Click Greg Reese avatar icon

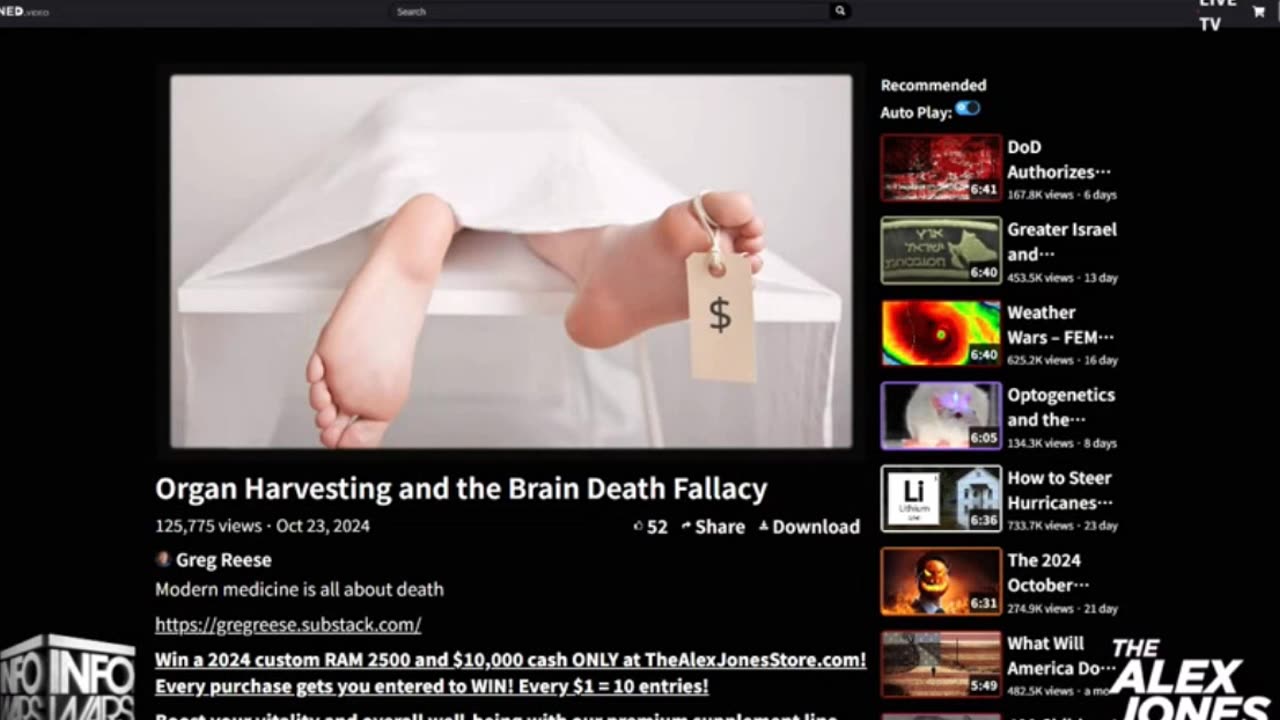pos(163,559)
